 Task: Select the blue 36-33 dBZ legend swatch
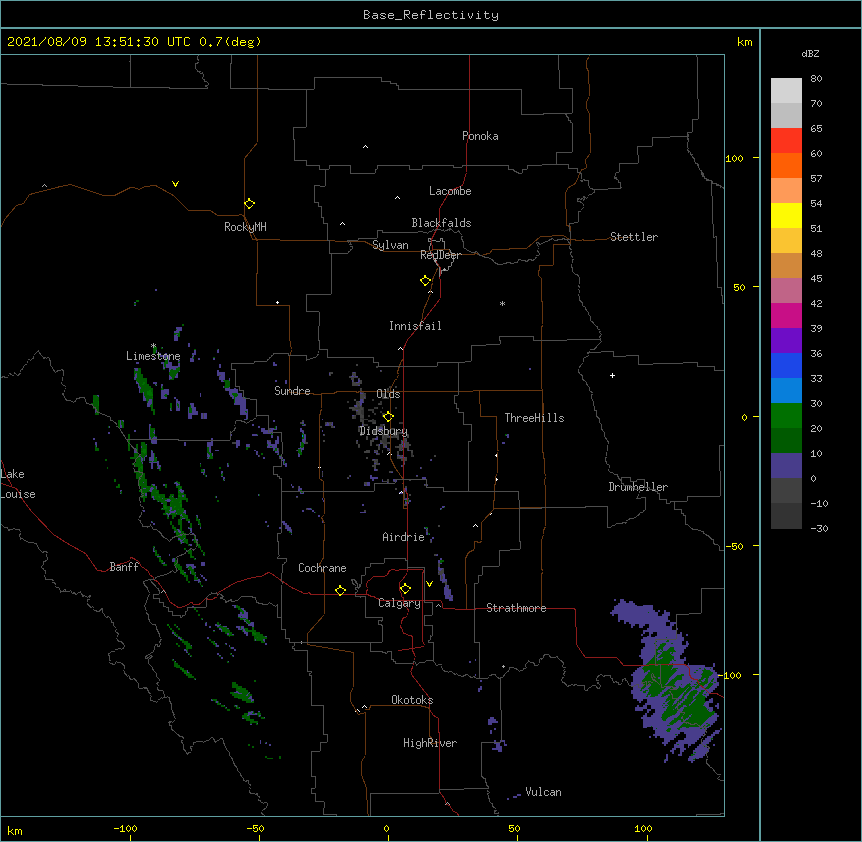786,365
